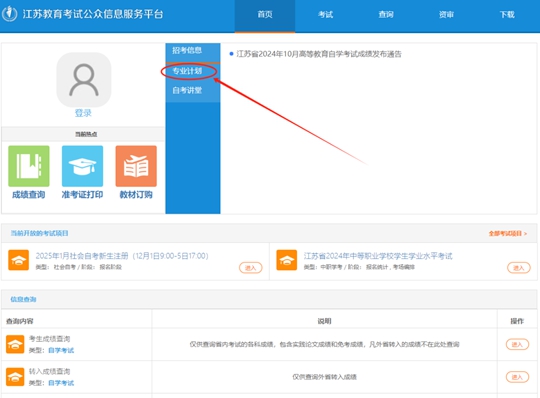Go to the 下载 navigation tab

pyautogui.click(x=507, y=14)
